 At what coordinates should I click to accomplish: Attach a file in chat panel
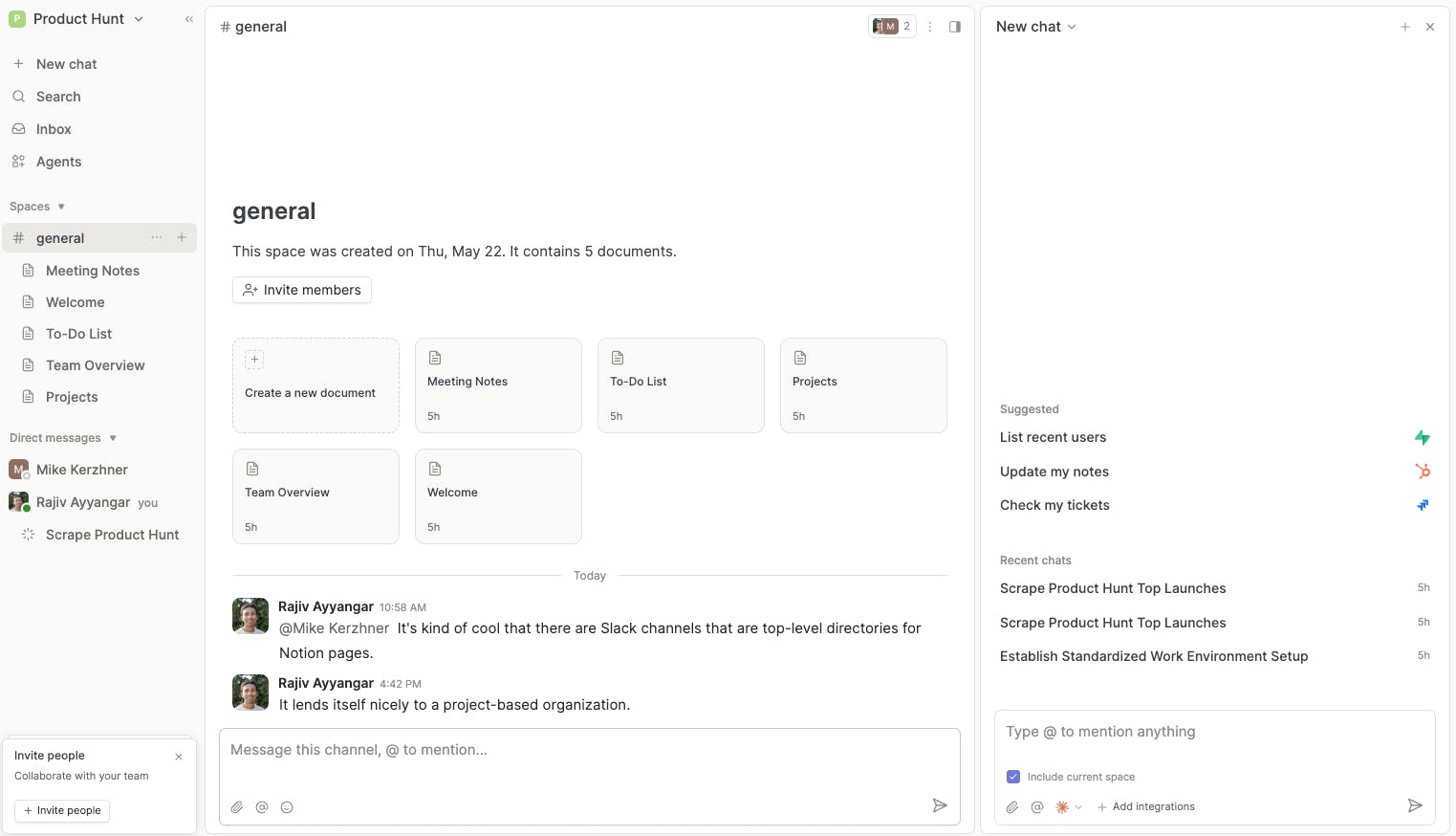tap(1012, 807)
